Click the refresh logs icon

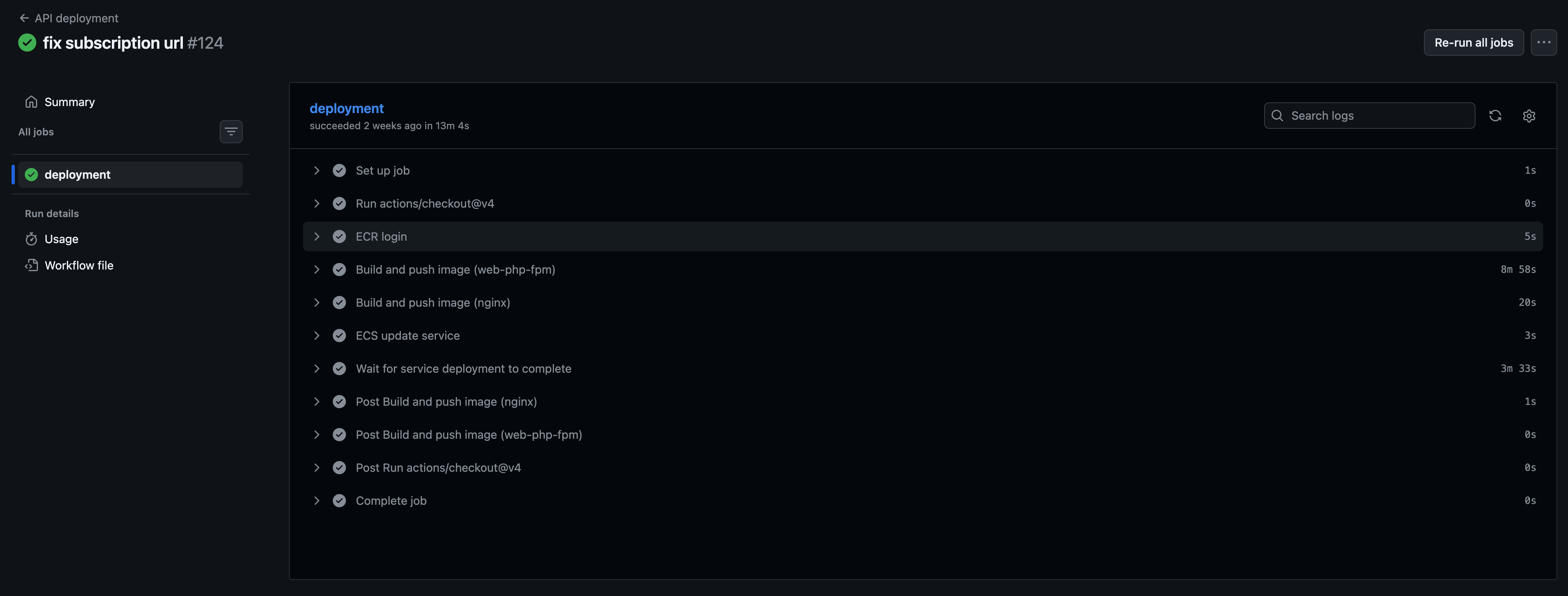(1495, 116)
